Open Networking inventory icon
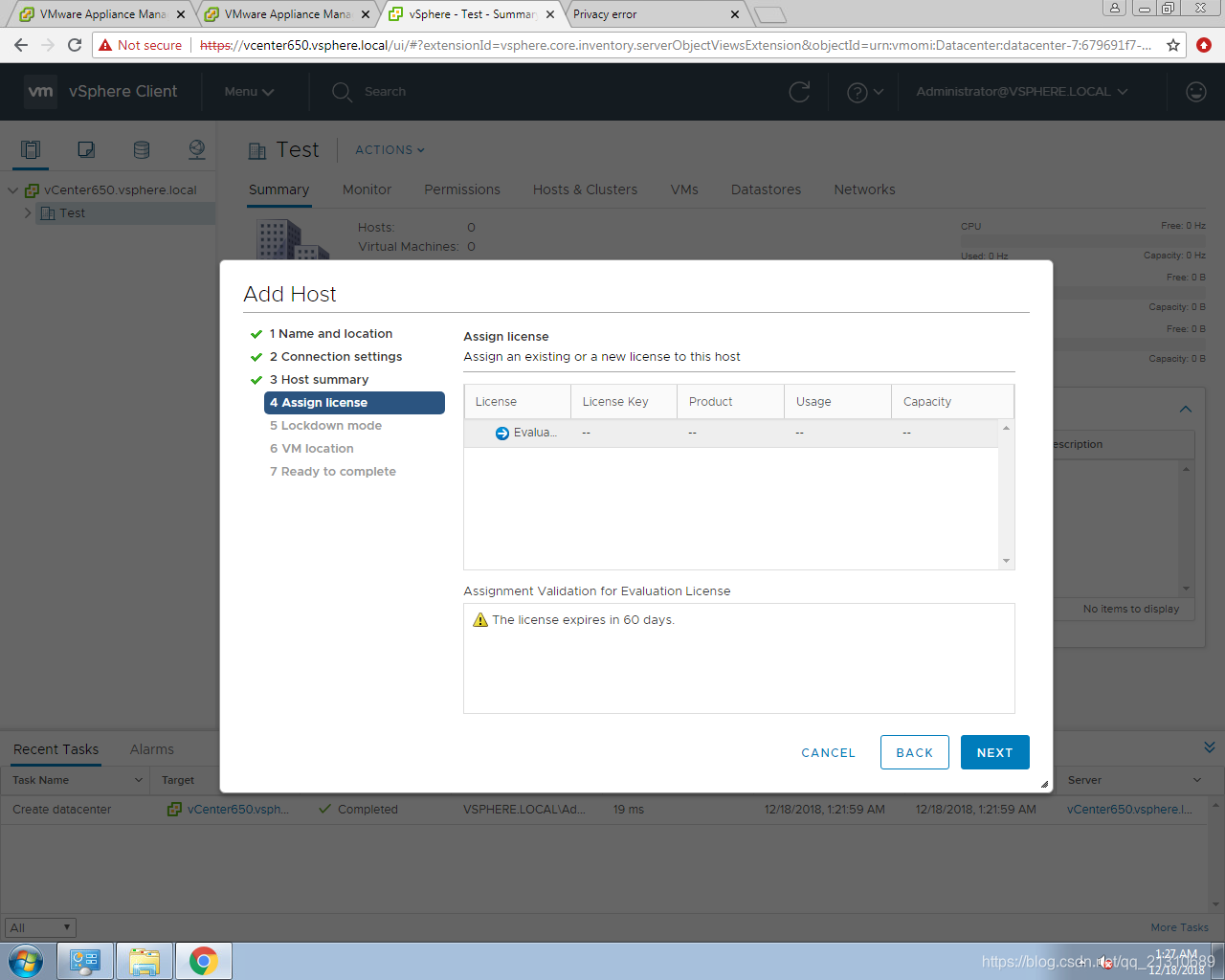Screen dimensions: 1225x980 click(x=197, y=149)
